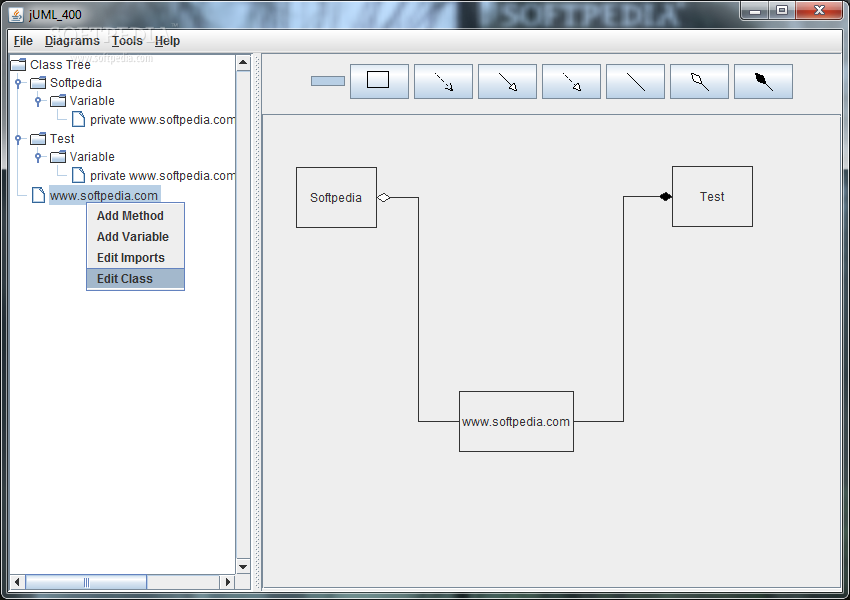The height and width of the screenshot is (600, 850).
Task: Click the tree panel scroll-down arrow
Action: point(243,566)
